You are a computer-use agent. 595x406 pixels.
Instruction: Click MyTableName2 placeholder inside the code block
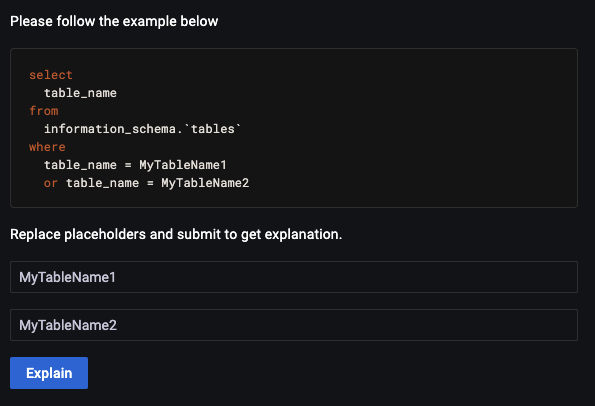(x=205, y=183)
